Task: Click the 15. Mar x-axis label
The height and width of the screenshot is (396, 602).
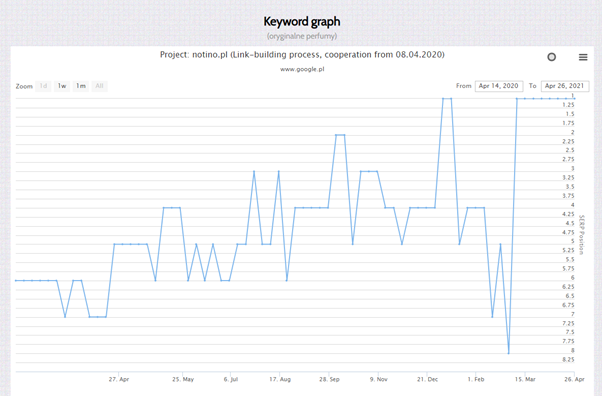Action: 525,379
